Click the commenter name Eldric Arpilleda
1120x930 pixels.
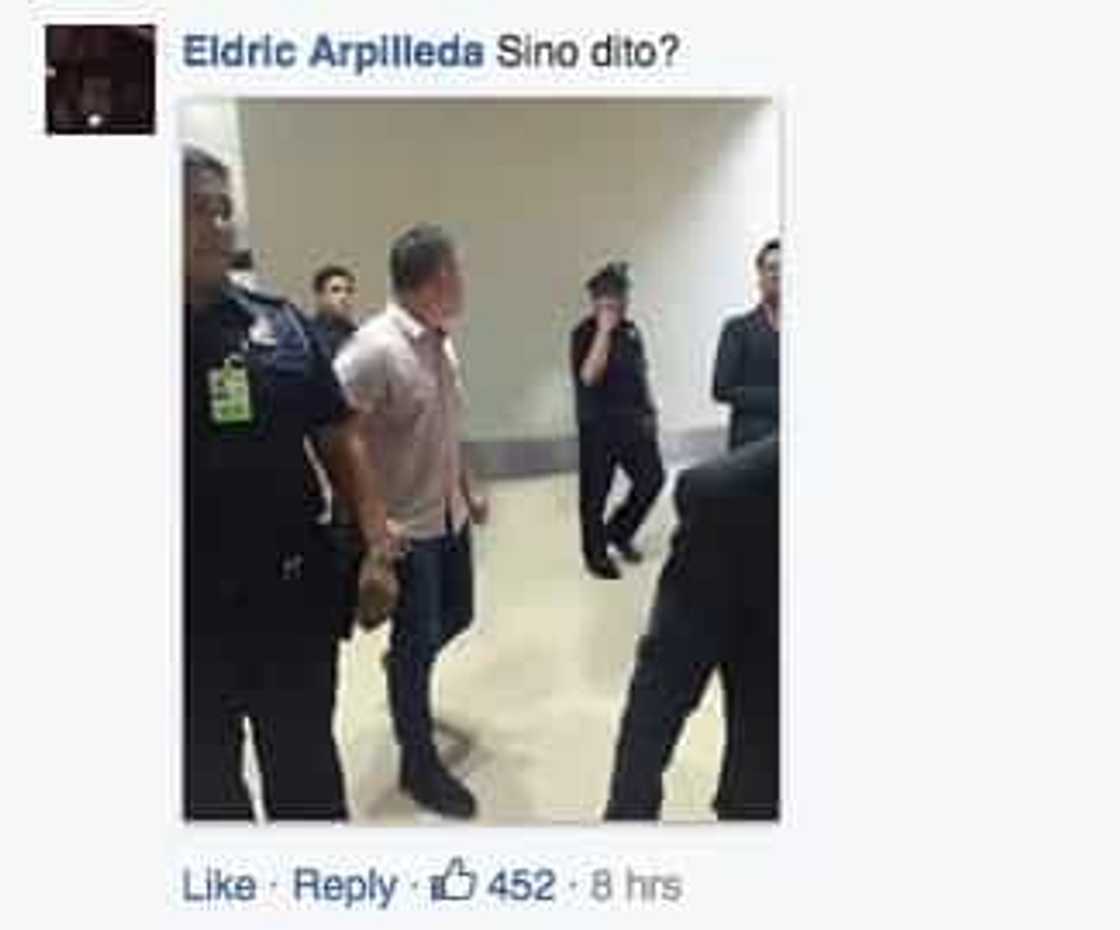pyautogui.click(x=333, y=52)
